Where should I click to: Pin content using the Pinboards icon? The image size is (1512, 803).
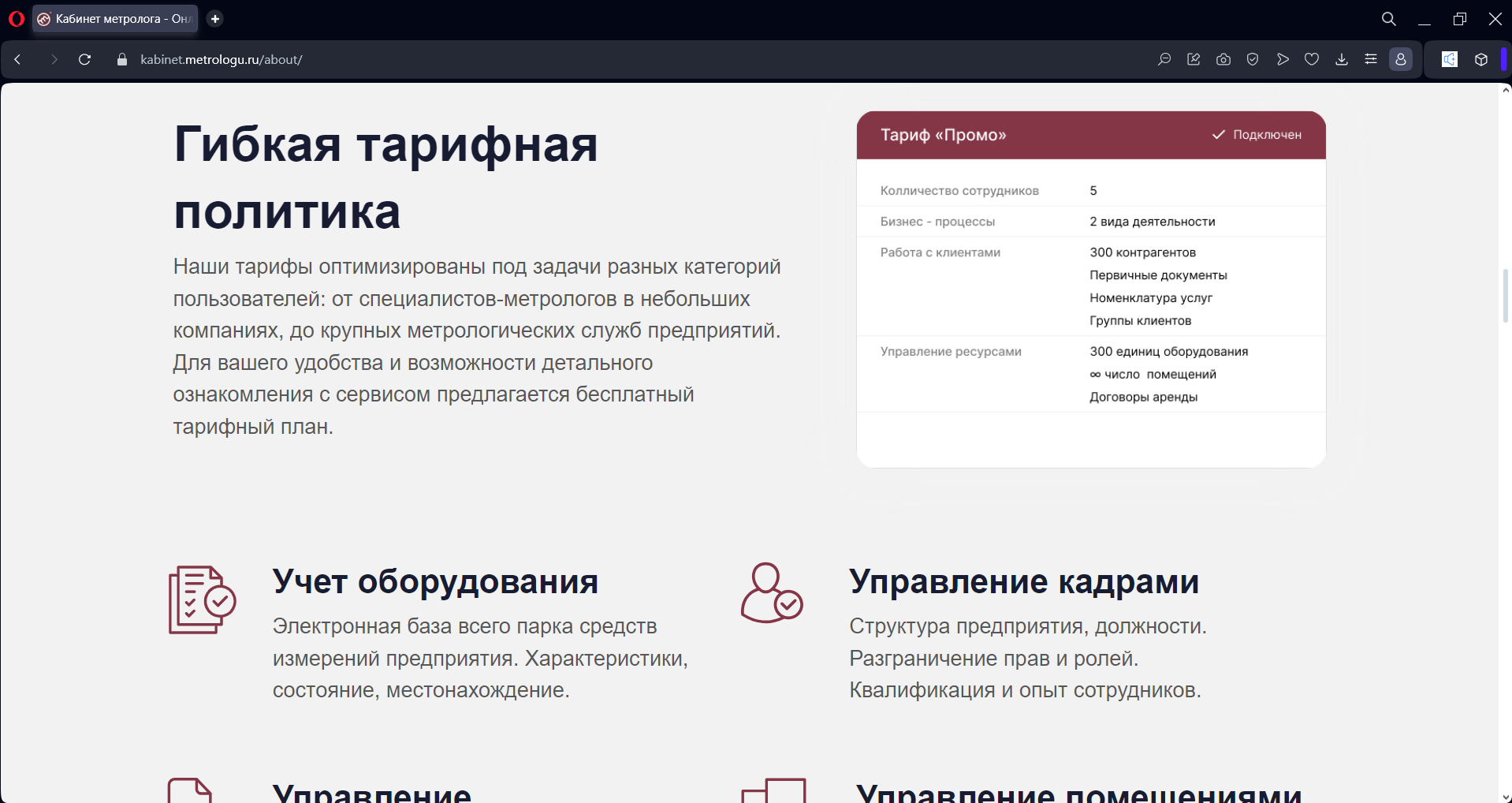click(1194, 58)
